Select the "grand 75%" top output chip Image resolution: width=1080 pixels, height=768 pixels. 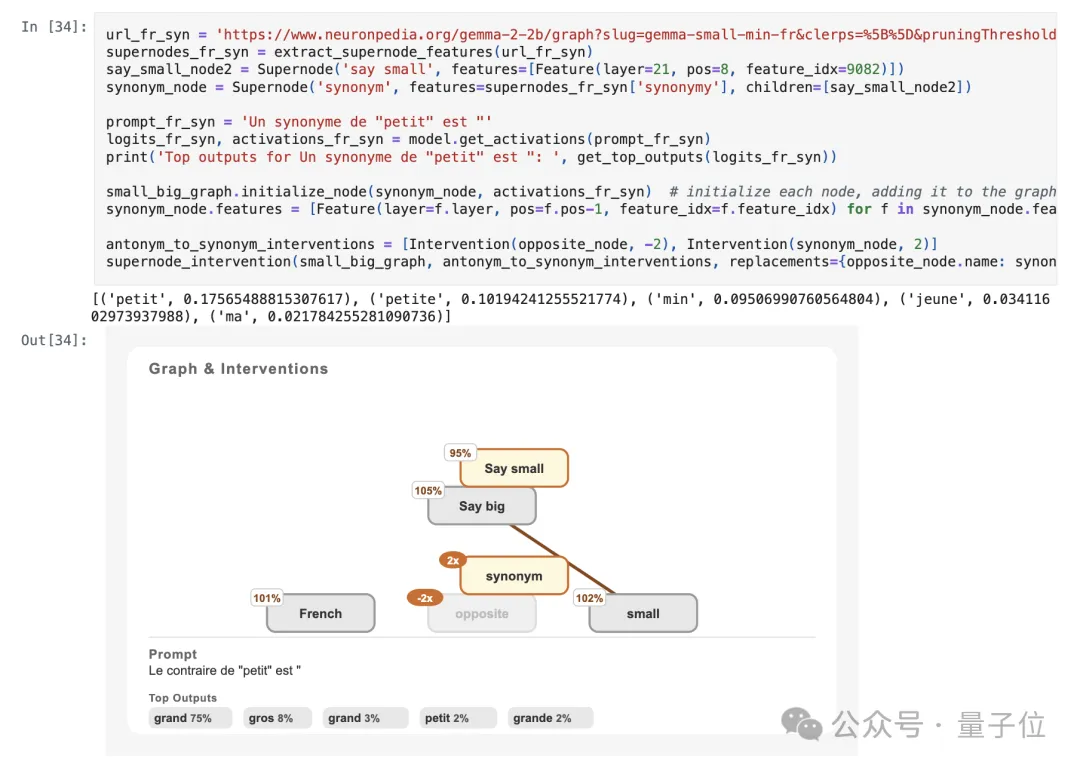pyautogui.click(x=190, y=718)
